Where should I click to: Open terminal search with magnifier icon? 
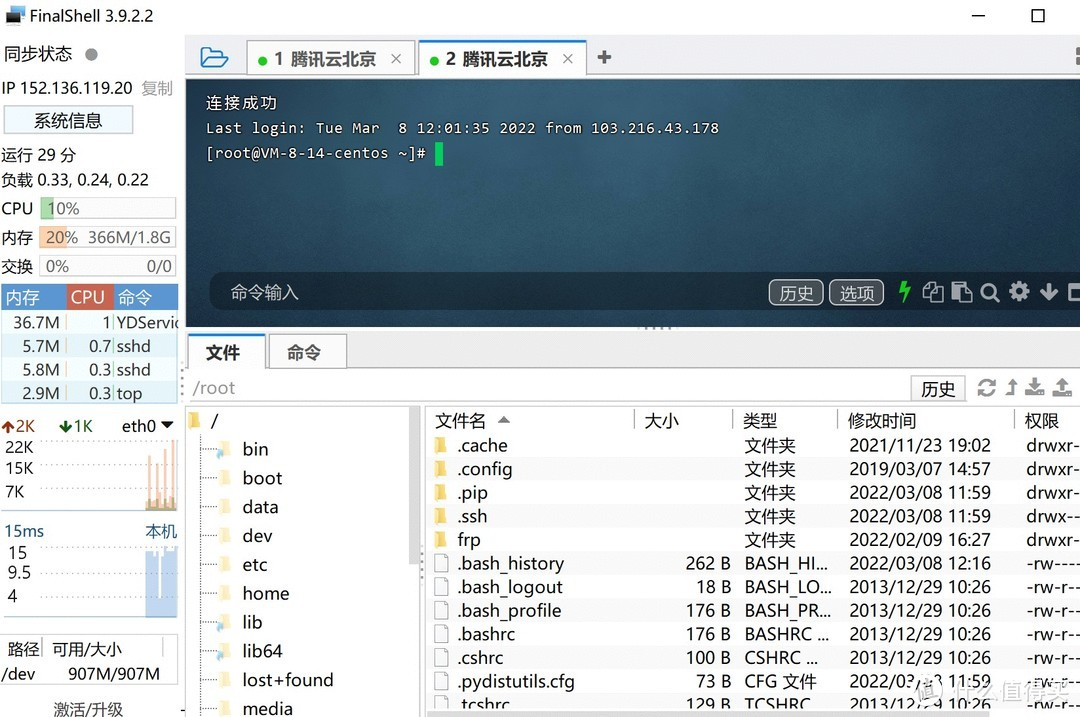(990, 292)
